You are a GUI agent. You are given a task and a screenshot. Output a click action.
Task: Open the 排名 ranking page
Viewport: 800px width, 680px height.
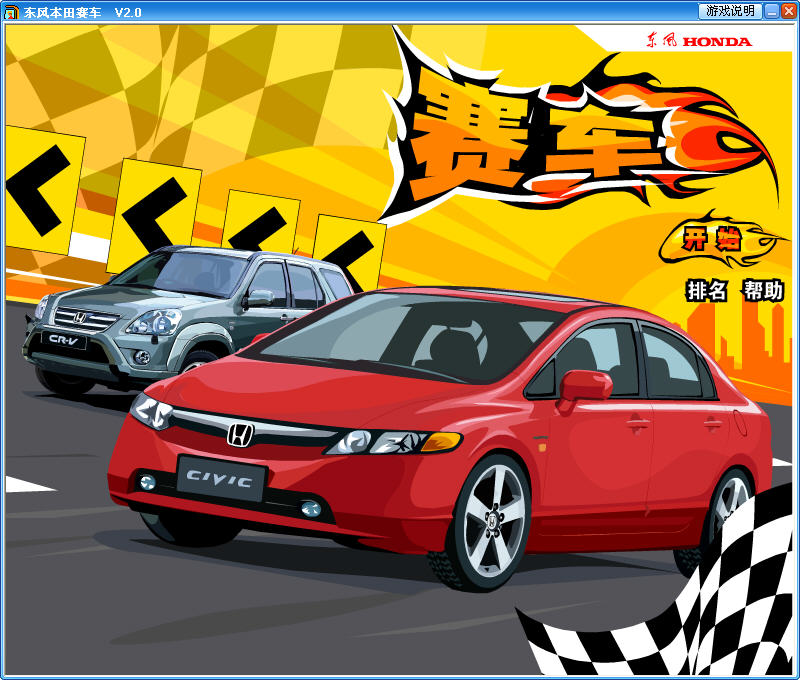click(x=707, y=291)
